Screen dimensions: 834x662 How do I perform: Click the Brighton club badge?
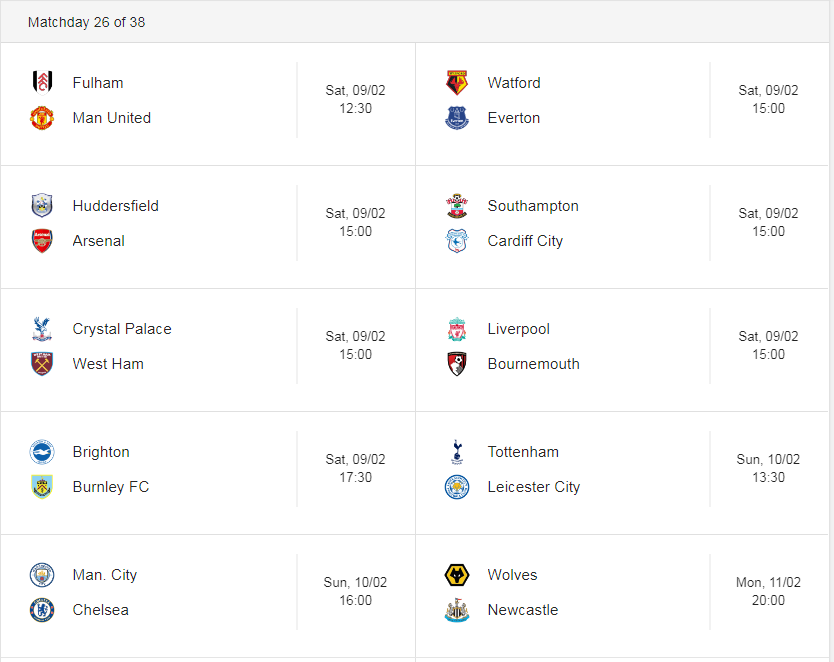tap(42, 452)
